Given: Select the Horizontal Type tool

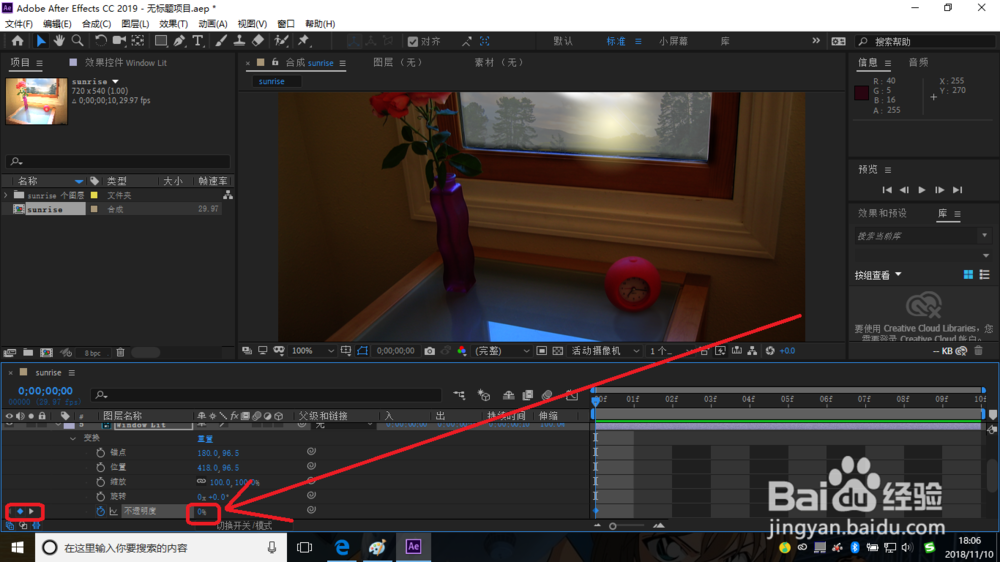Looking at the screenshot, I should click(198, 41).
